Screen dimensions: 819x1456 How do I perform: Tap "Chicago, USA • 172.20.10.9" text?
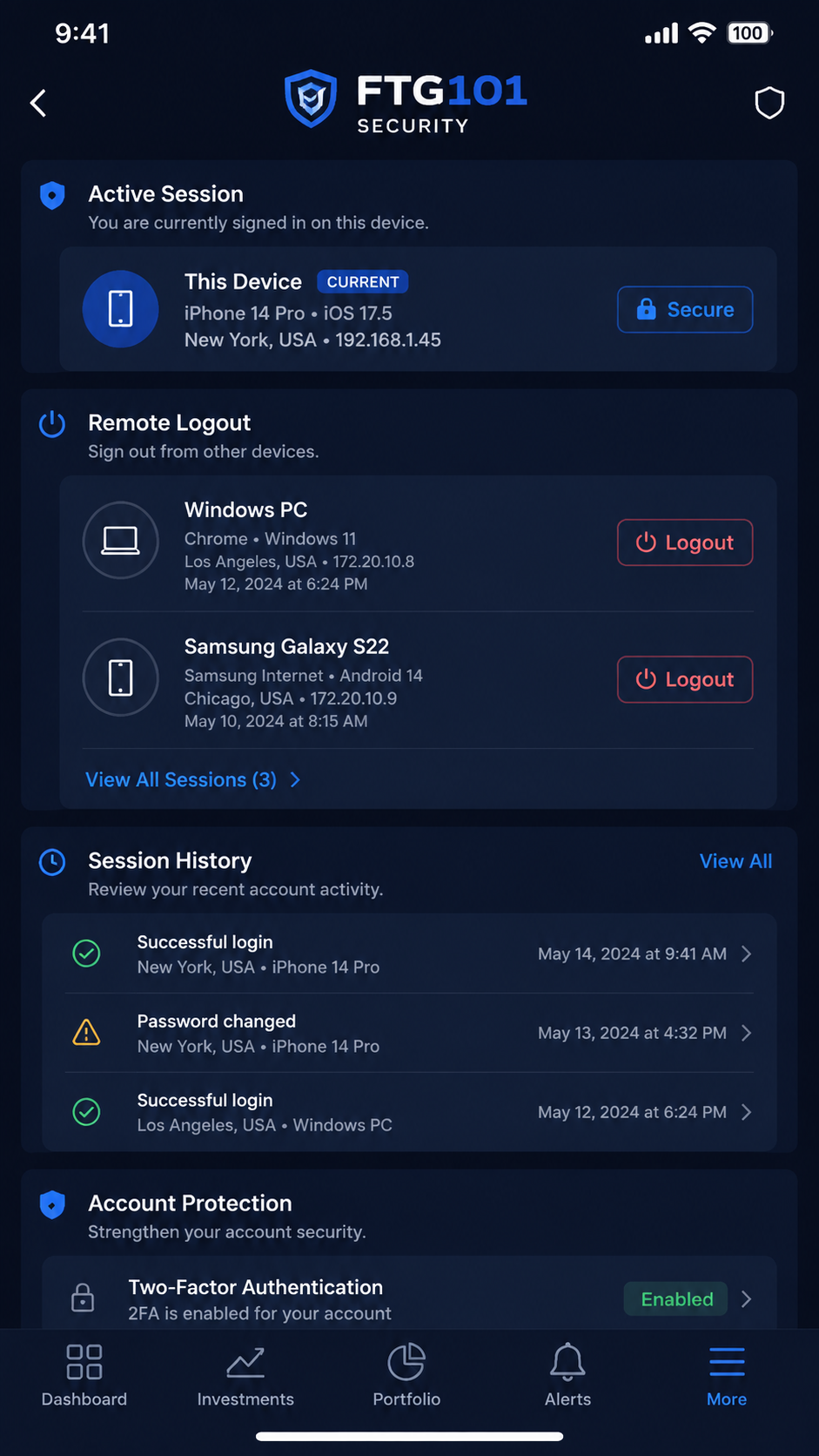coord(291,698)
